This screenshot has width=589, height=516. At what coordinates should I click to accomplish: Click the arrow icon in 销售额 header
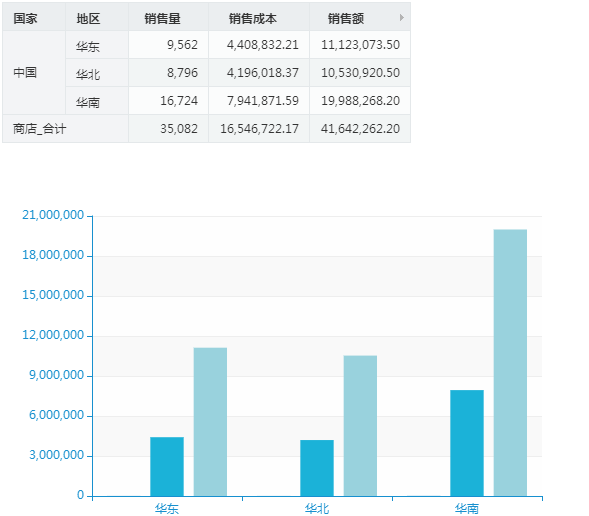point(402,17)
